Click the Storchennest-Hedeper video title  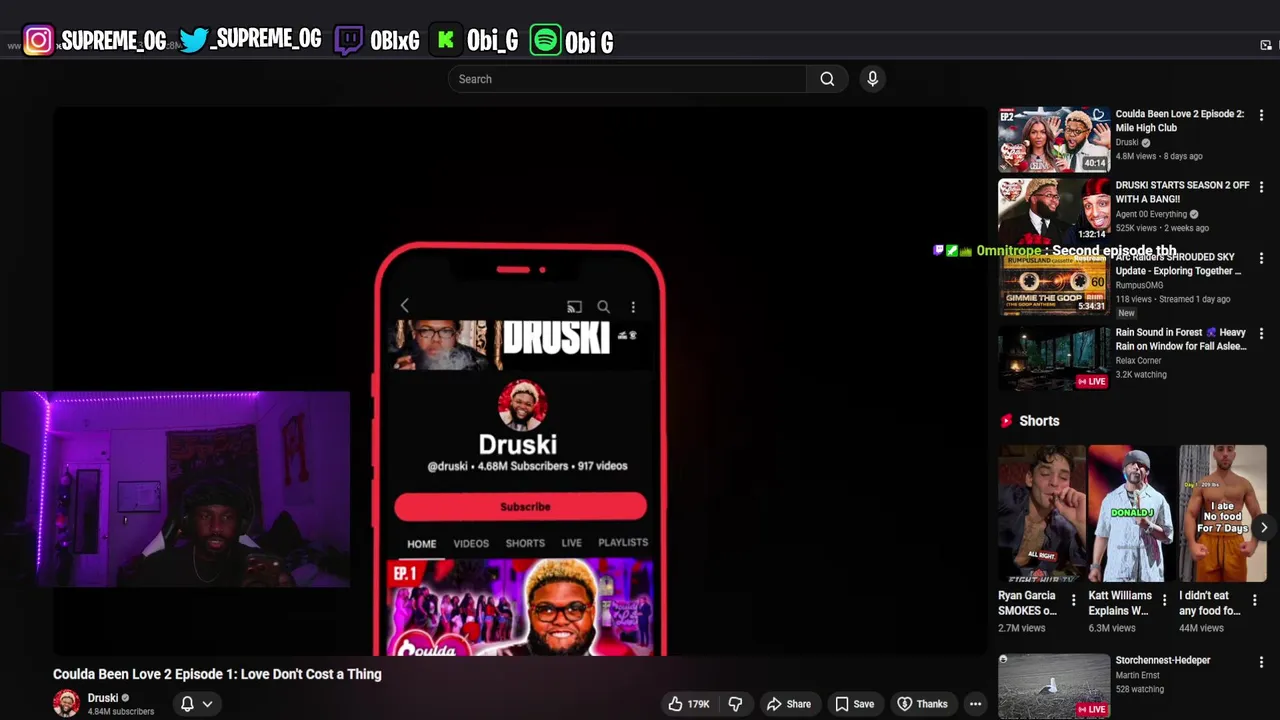1163,660
